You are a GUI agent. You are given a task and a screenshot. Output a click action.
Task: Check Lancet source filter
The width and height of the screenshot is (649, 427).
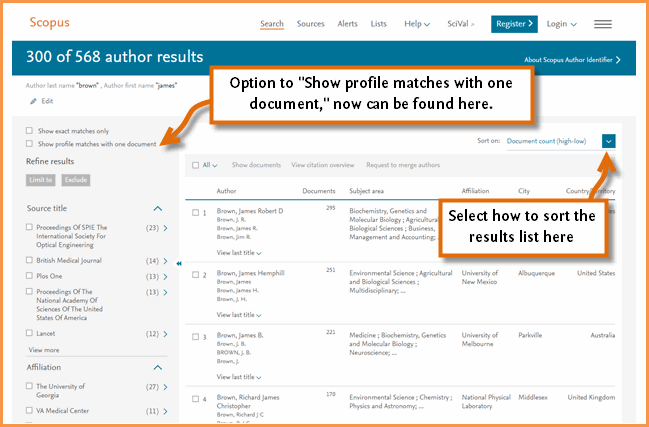click(29, 333)
